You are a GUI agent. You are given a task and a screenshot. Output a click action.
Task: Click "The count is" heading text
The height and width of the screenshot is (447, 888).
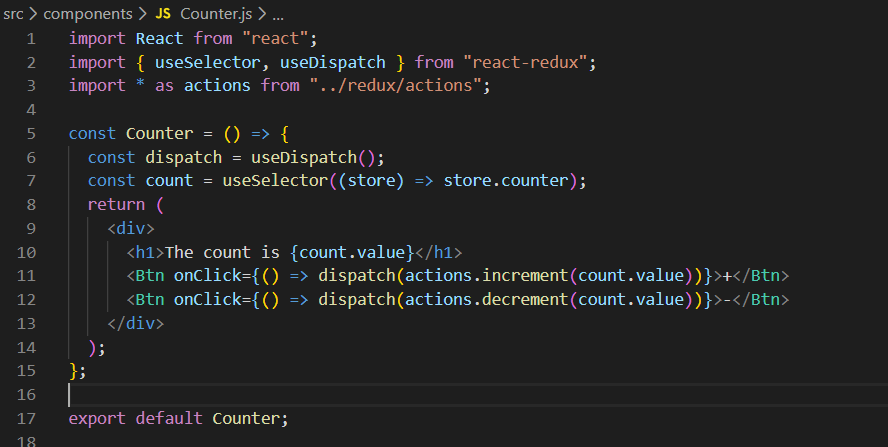222,252
